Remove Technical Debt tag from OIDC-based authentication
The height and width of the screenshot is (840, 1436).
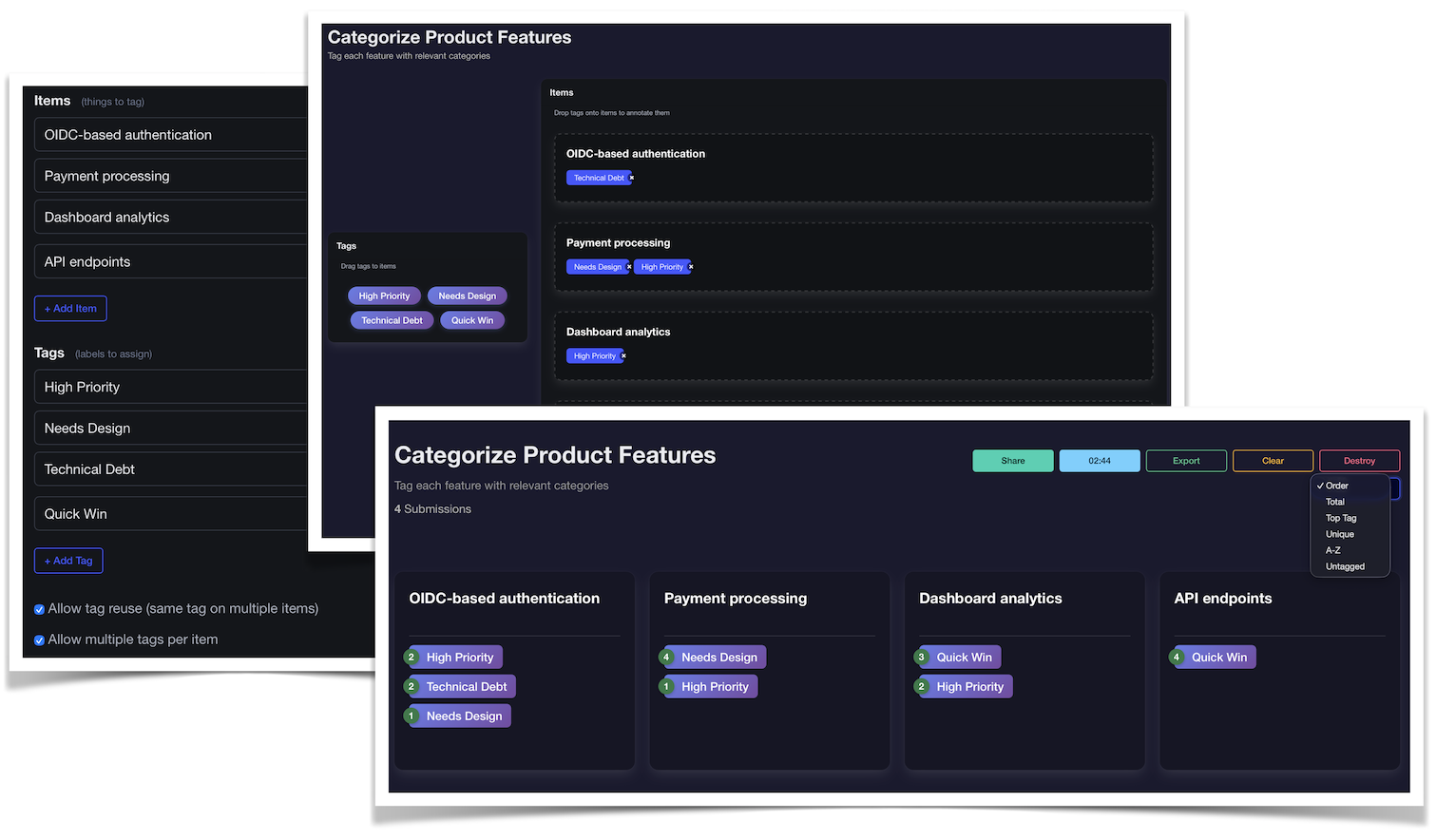click(632, 178)
